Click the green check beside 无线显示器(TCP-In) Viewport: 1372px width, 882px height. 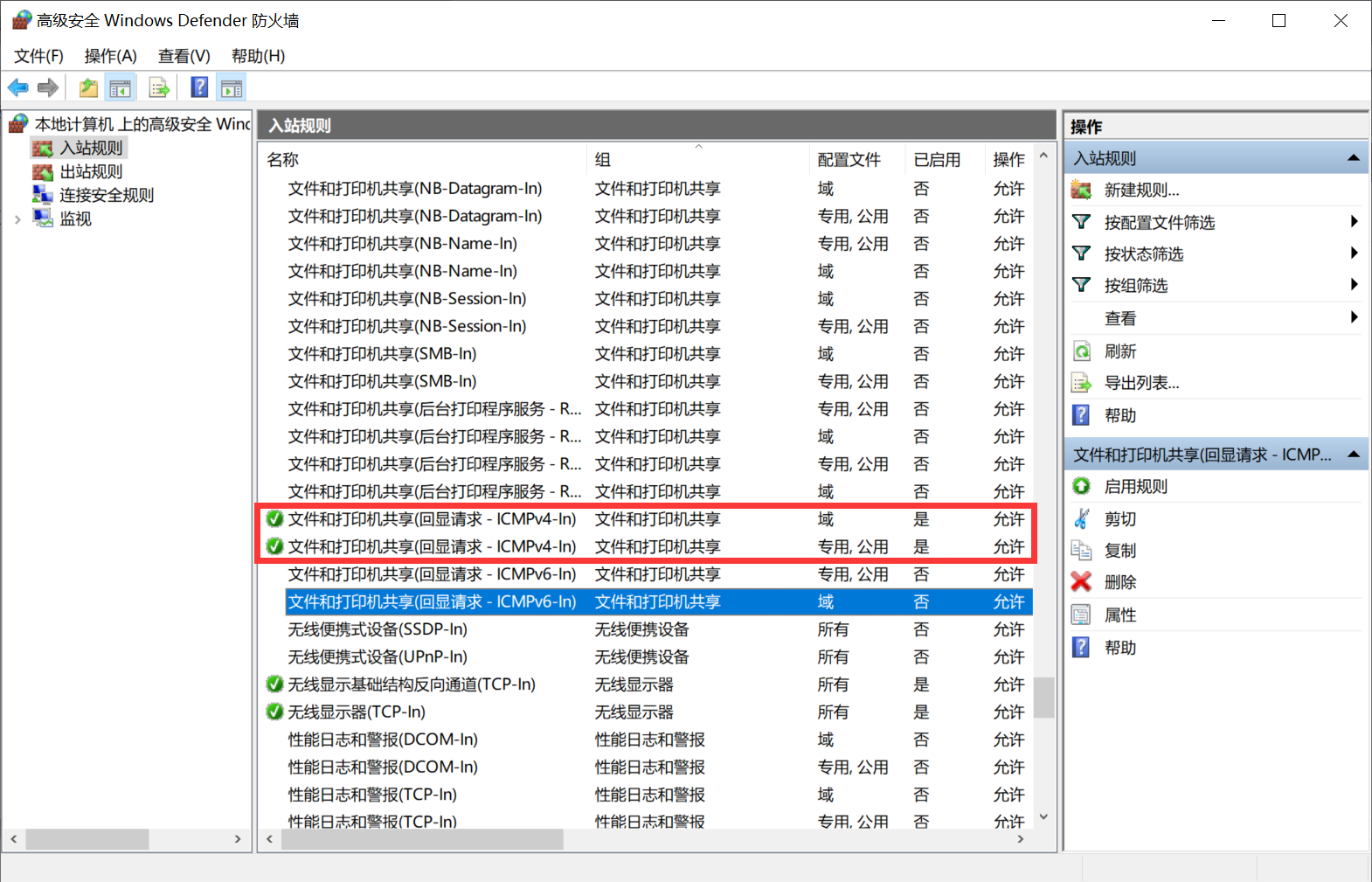coord(274,712)
